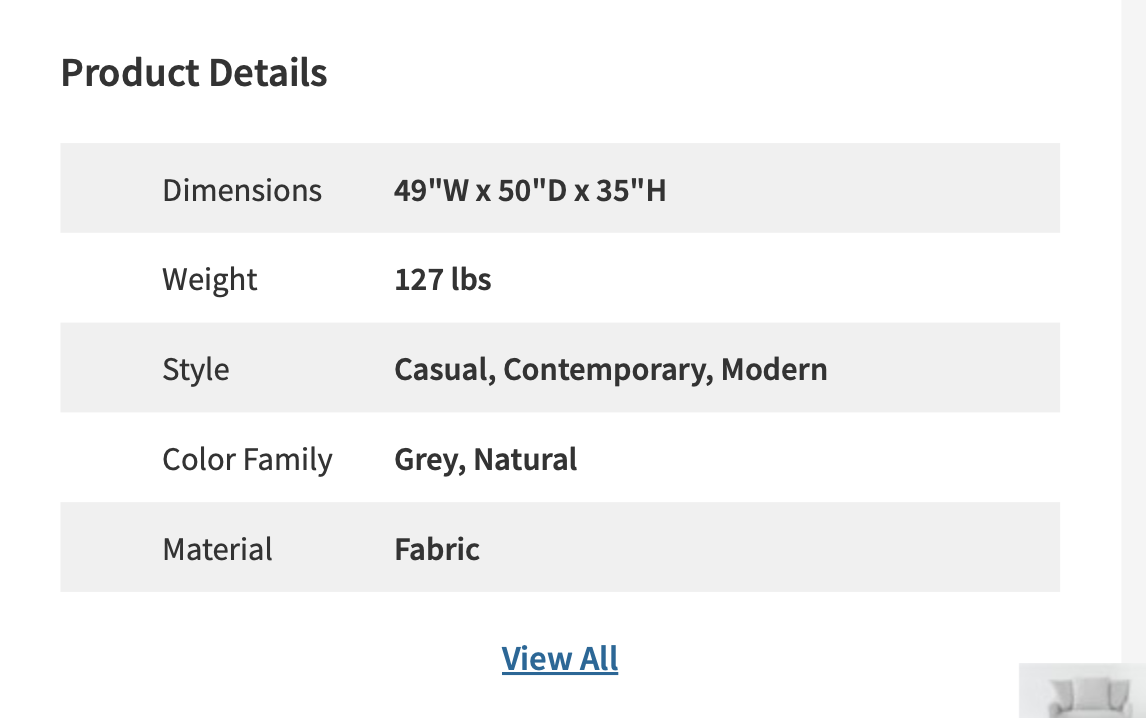Click the Fabric material value
This screenshot has height=718, width=1146.
437,549
